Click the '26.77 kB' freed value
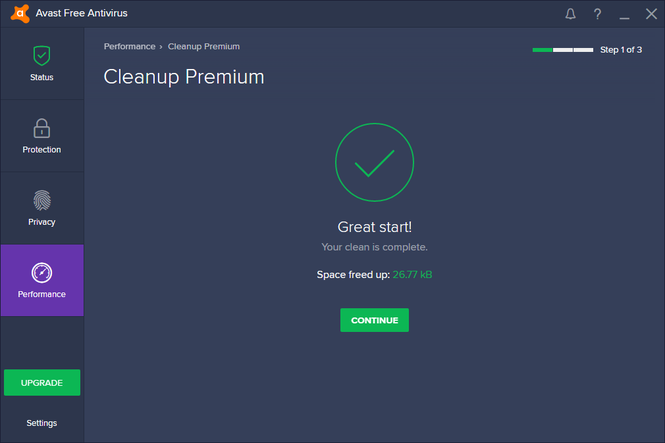This screenshot has height=443, width=665. (x=412, y=275)
